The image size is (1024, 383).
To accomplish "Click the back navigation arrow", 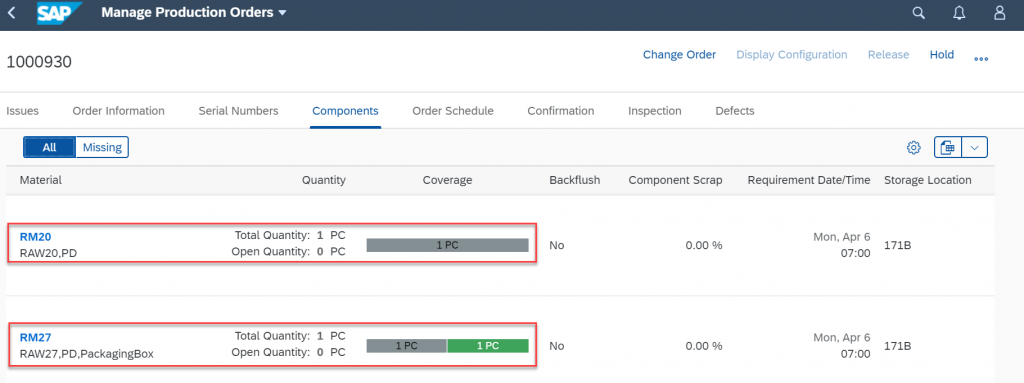I will pyautogui.click(x=12, y=12).
